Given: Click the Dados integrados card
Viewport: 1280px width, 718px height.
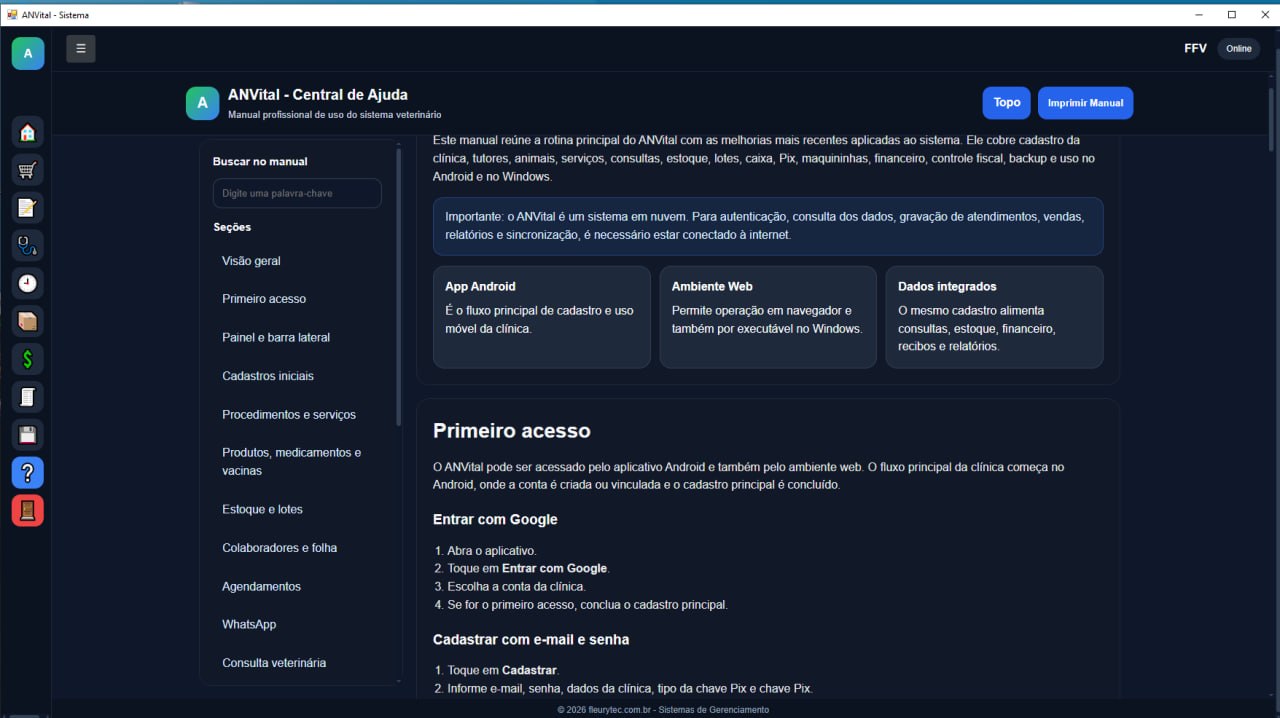Looking at the screenshot, I should (x=994, y=317).
